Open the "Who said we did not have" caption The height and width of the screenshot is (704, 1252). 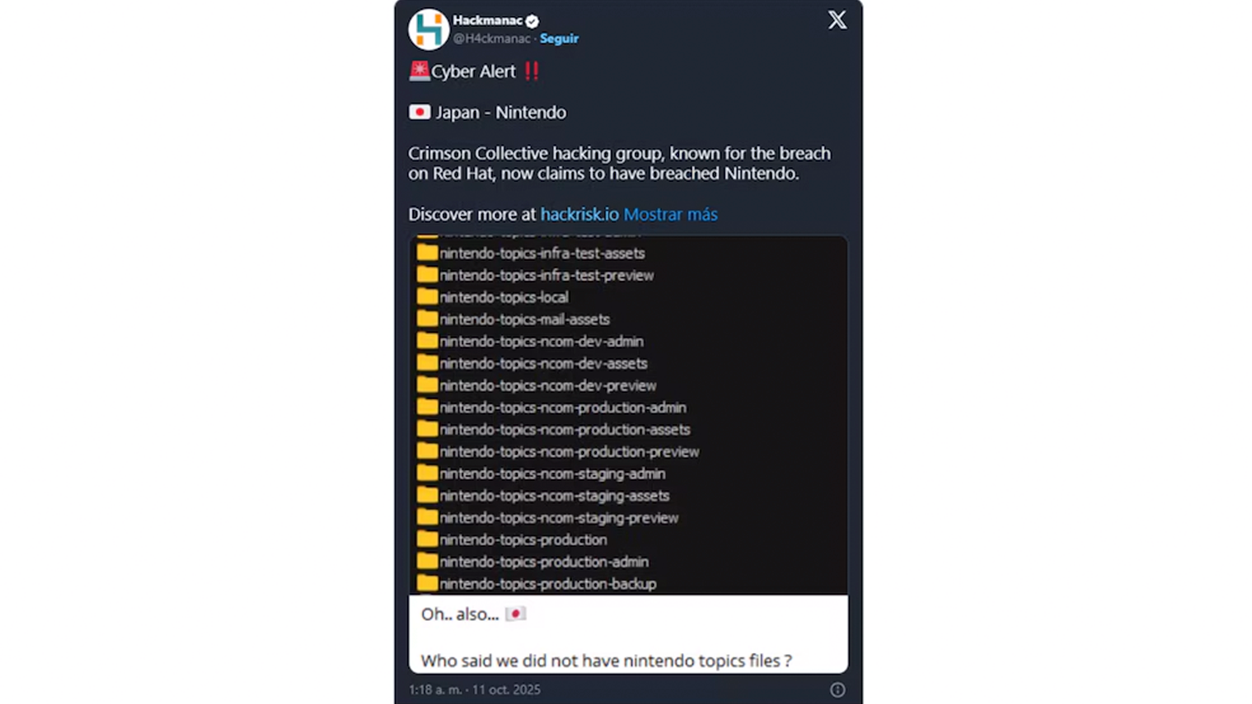tap(606, 661)
